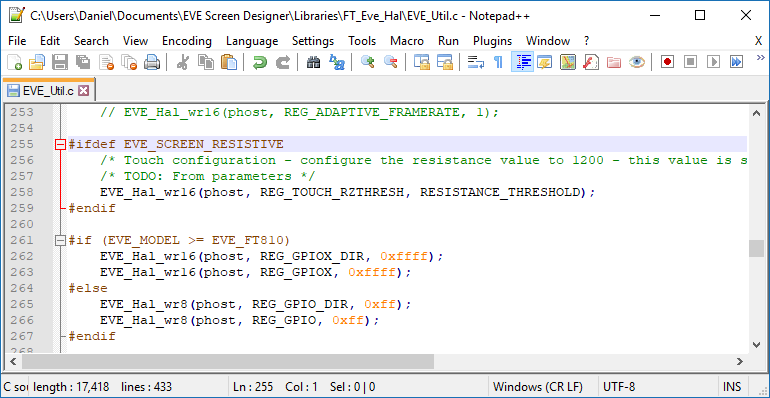Screen dimensions: 770x398
Task: Open the Run menu
Action: coord(448,41)
